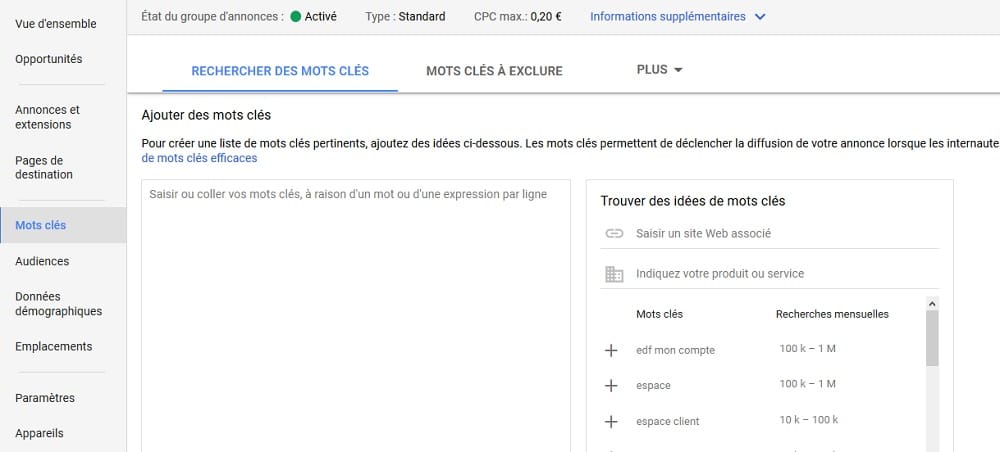1000x452 pixels.
Task: Go to Audiences in sidebar
Action: [42, 261]
